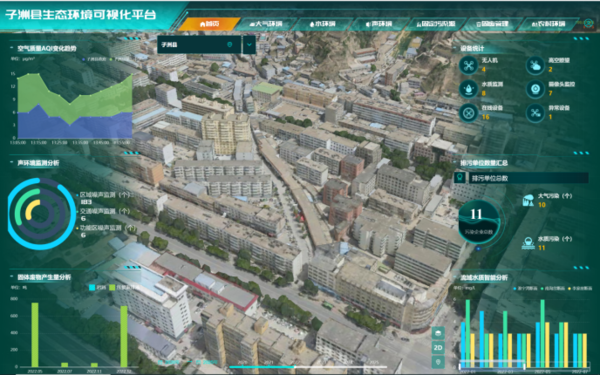Image resolution: width=600 pixels, height=375 pixels.
Task: Click the camera monitoring device icon
Action: click(x=535, y=89)
